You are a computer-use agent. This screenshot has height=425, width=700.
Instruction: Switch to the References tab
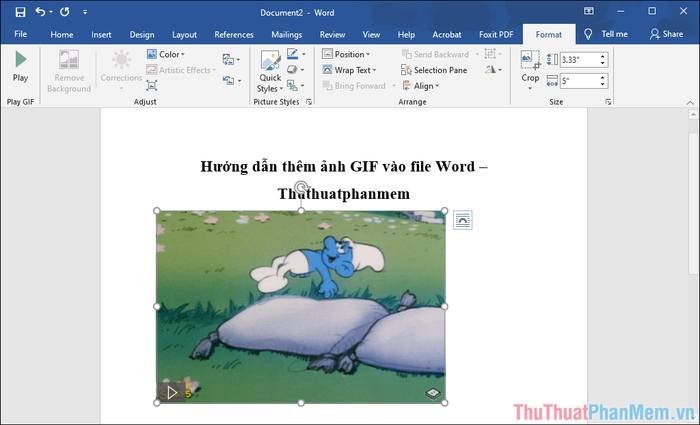pyautogui.click(x=234, y=34)
